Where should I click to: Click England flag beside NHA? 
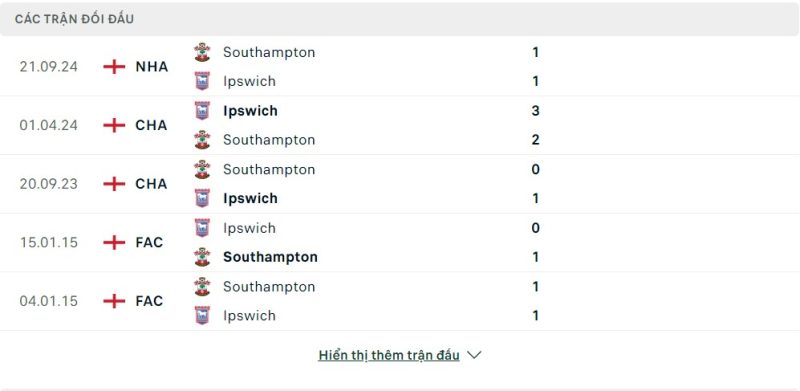point(114,67)
